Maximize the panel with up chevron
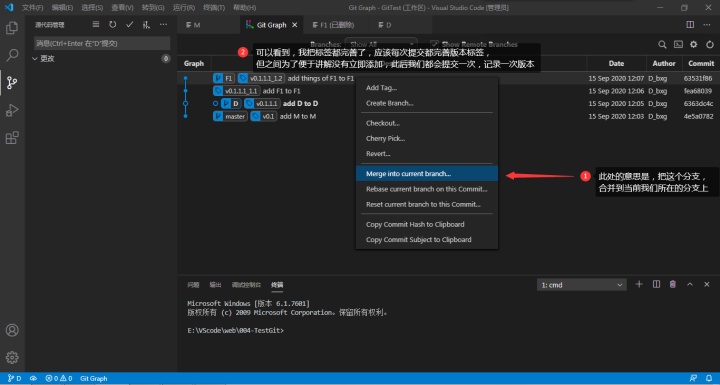 click(x=690, y=284)
